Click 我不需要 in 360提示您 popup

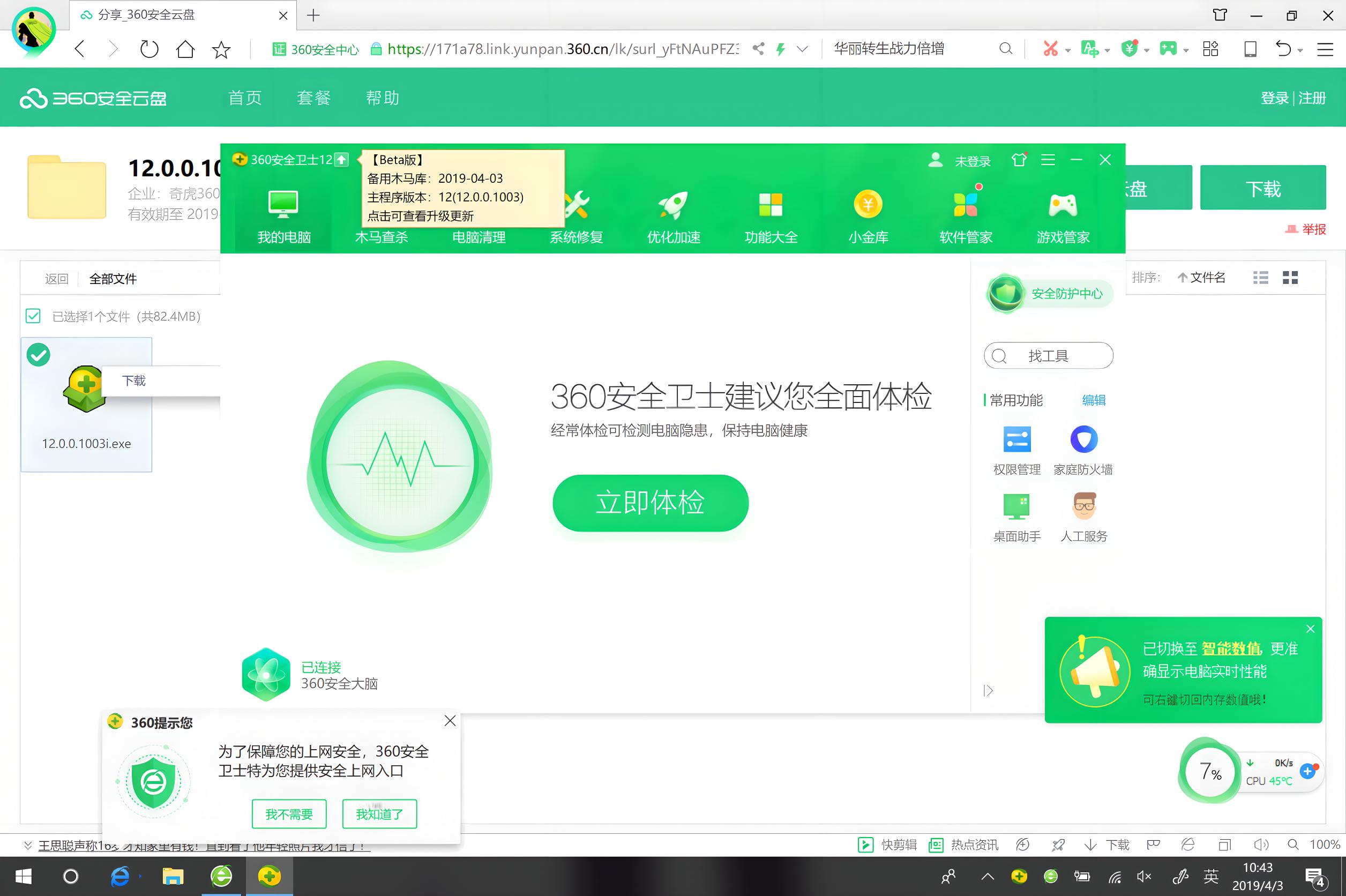click(x=289, y=813)
